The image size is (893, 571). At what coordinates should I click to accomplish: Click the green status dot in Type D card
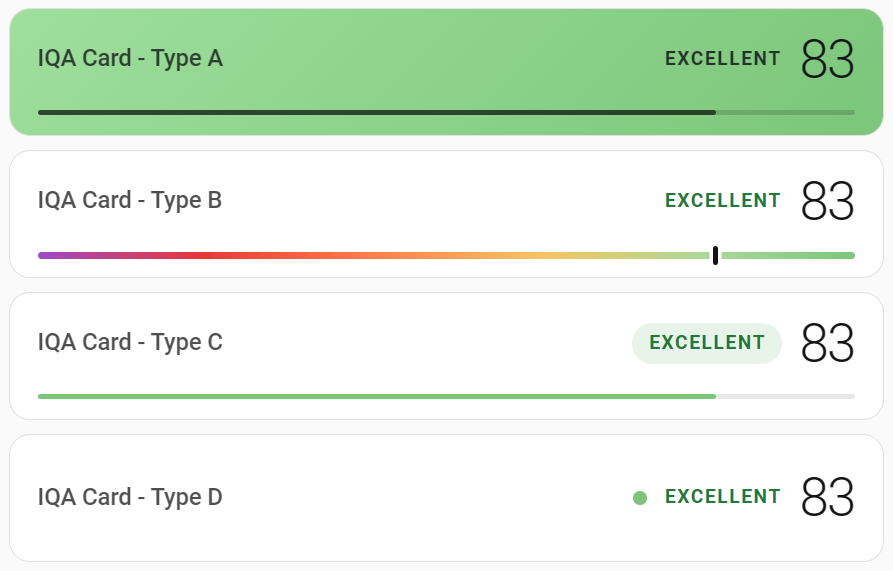(640, 498)
